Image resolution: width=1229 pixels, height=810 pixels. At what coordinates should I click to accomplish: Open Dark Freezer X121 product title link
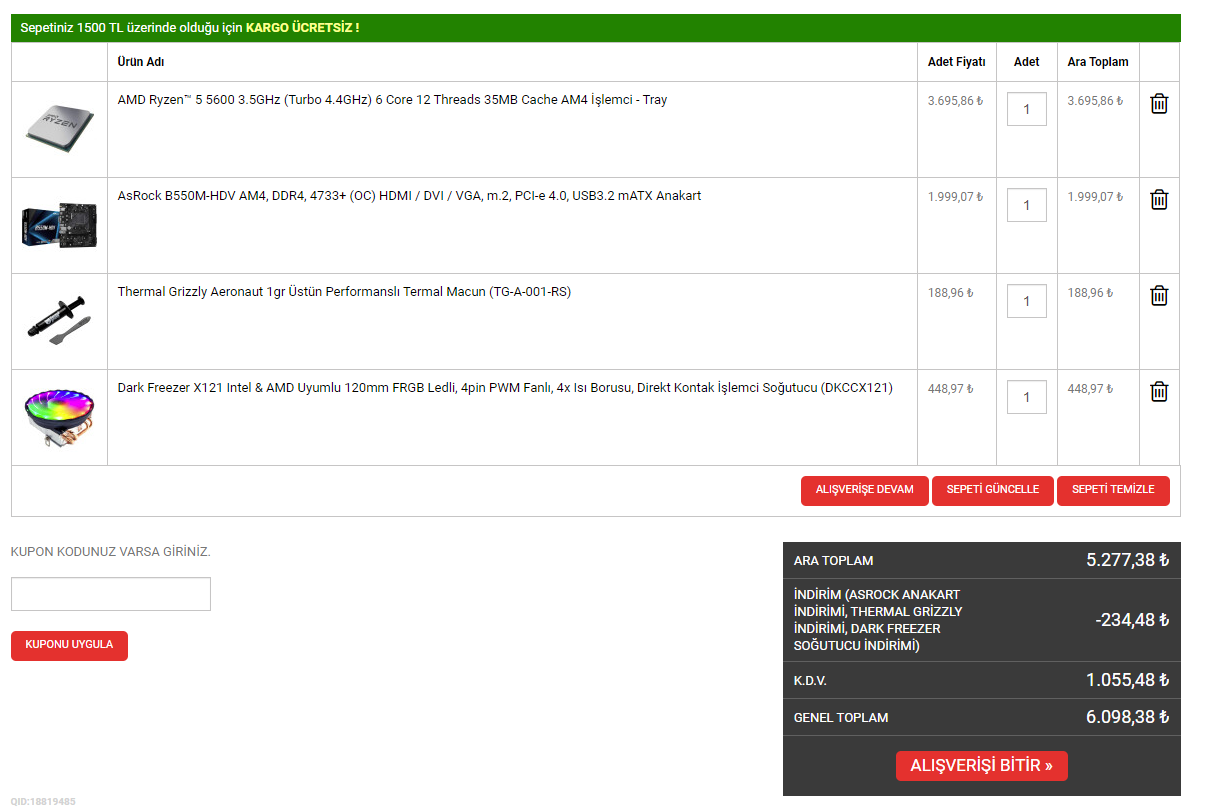click(505, 388)
